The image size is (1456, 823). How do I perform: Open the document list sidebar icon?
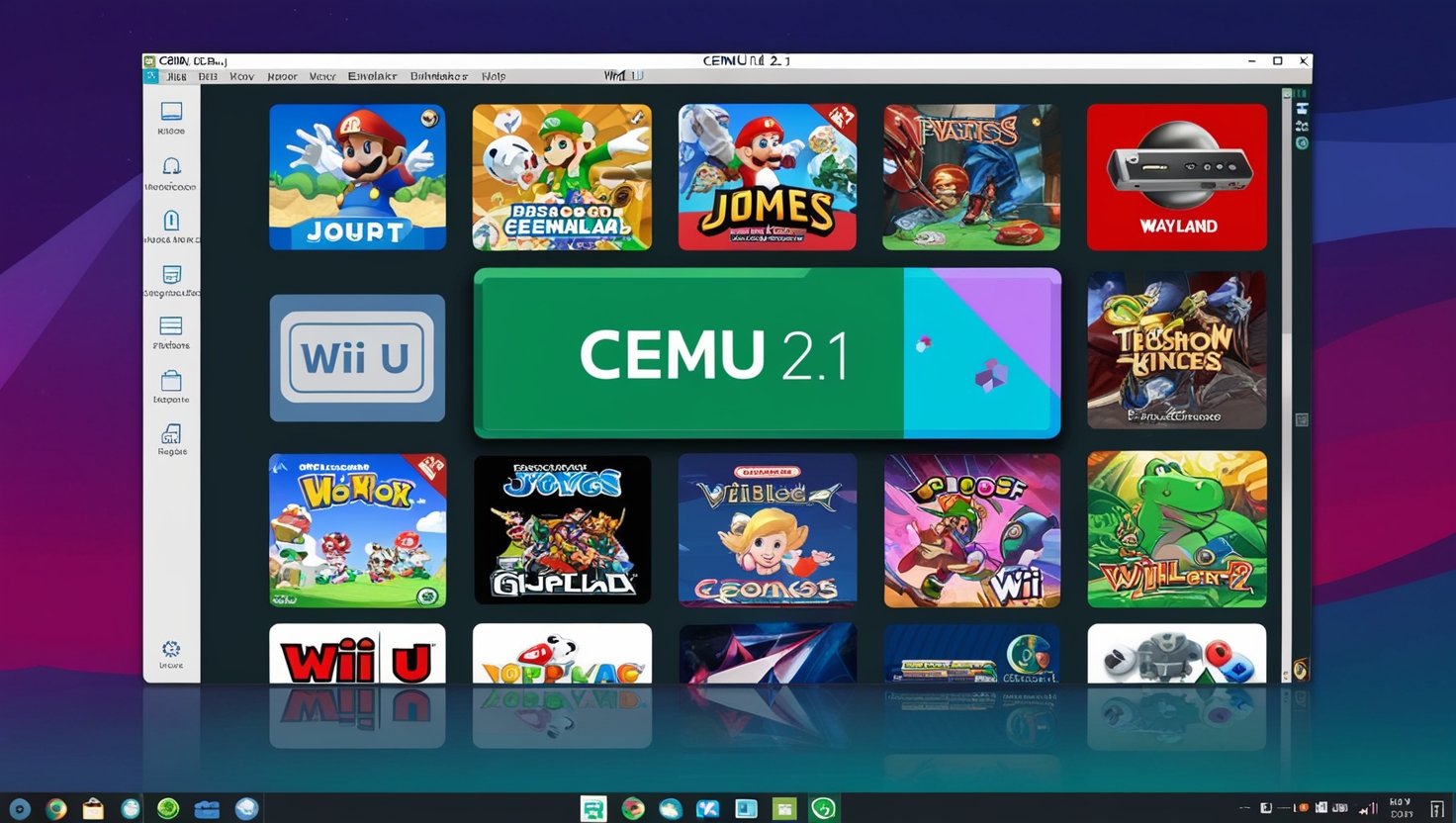[x=171, y=274]
